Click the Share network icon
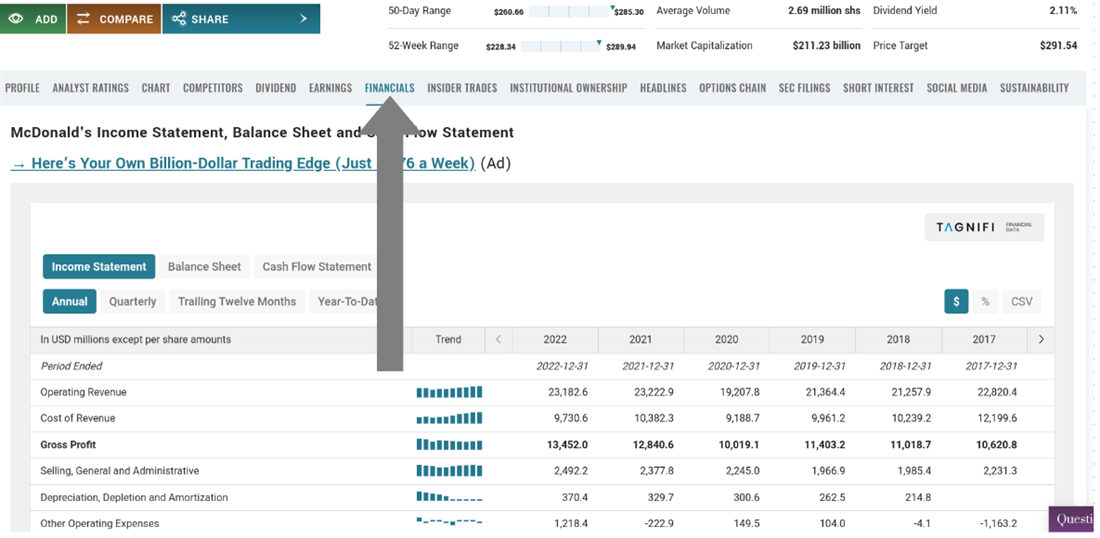The height and width of the screenshot is (538, 1100). point(179,19)
